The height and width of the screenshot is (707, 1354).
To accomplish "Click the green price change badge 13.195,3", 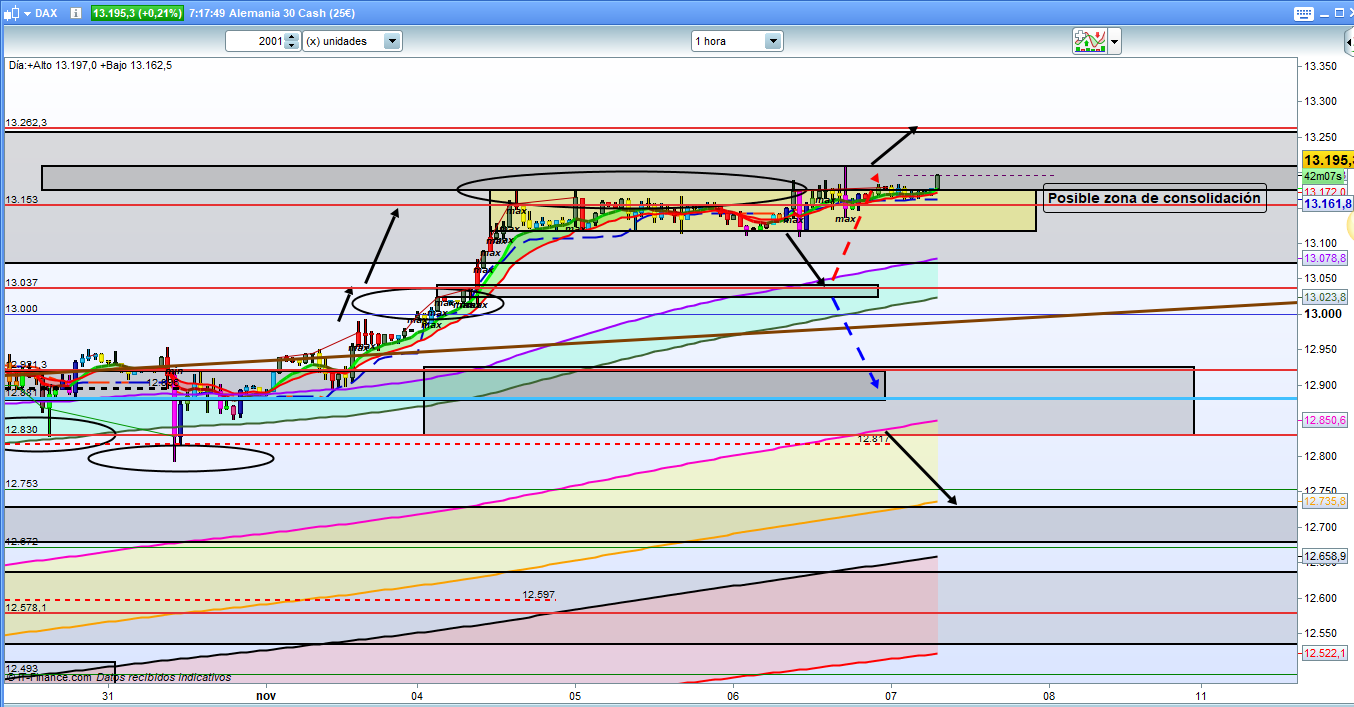I will pyautogui.click(x=137, y=13).
